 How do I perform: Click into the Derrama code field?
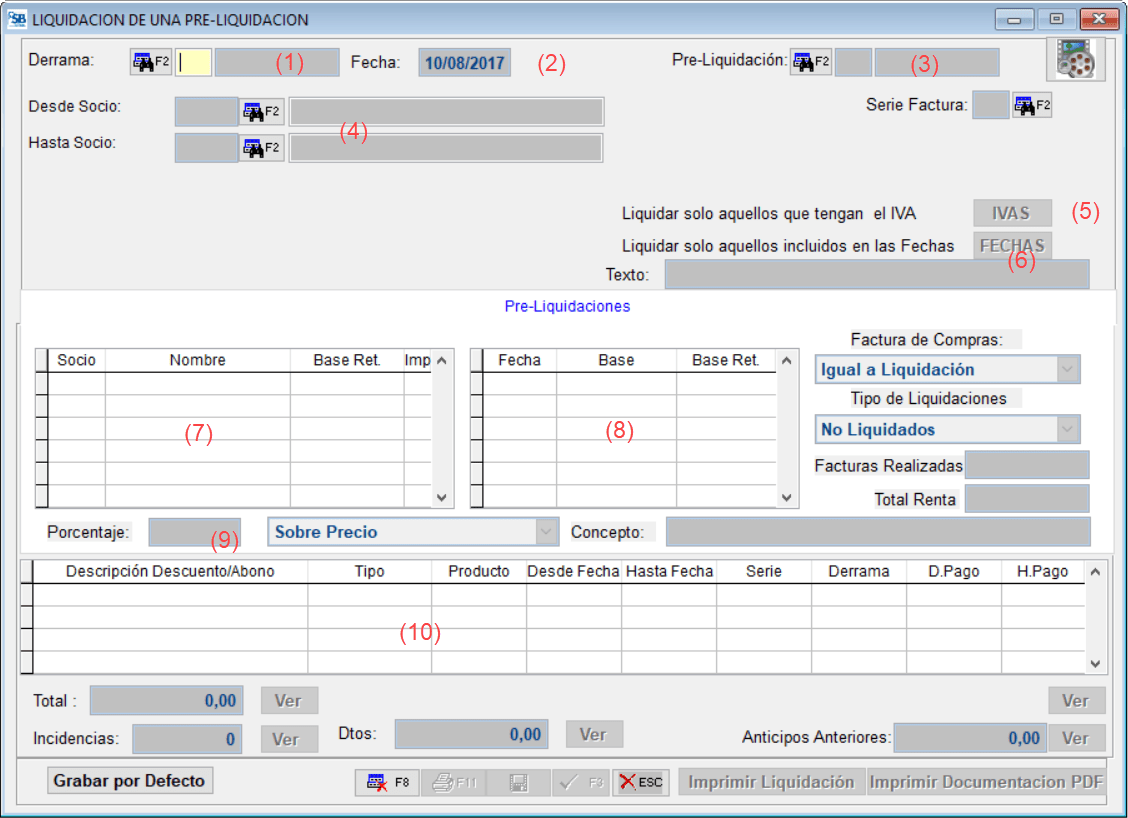(x=194, y=62)
